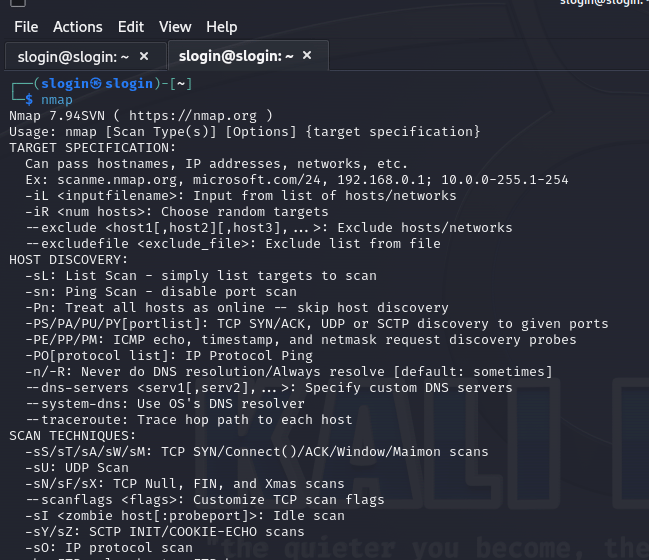Click the -sU: UDP Scan line

pos(77,468)
